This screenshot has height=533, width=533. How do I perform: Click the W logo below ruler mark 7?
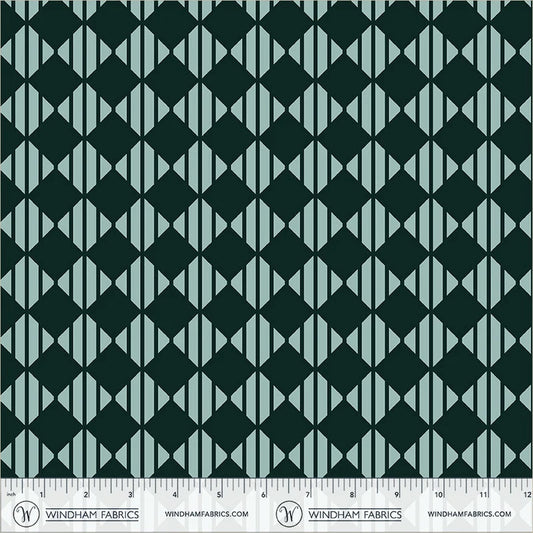(289, 513)
